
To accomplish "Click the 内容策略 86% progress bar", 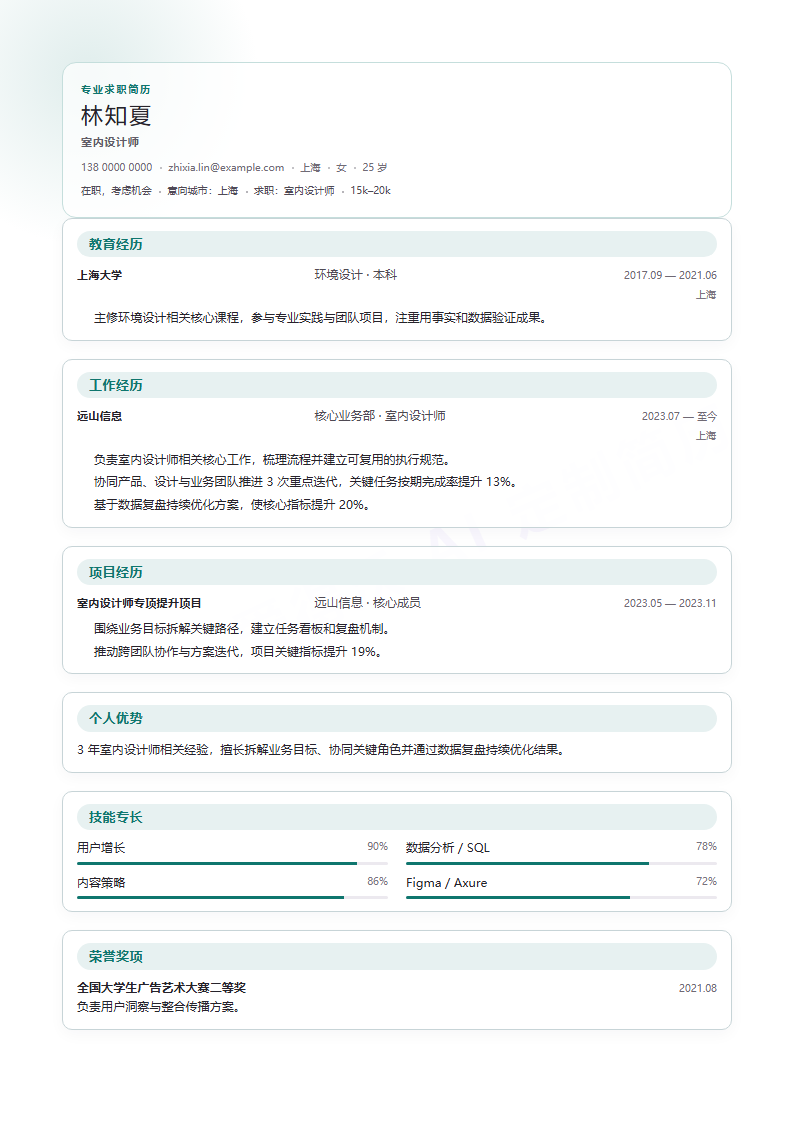I will coord(233,897).
